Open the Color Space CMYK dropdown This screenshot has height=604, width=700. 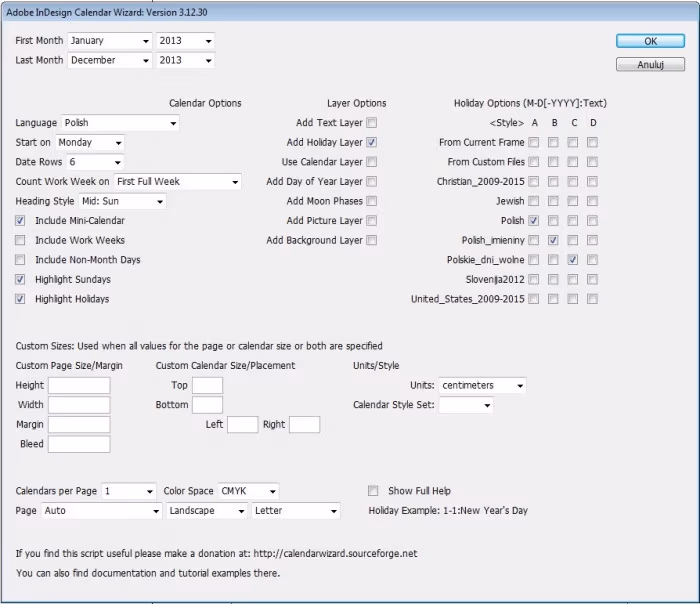249,491
